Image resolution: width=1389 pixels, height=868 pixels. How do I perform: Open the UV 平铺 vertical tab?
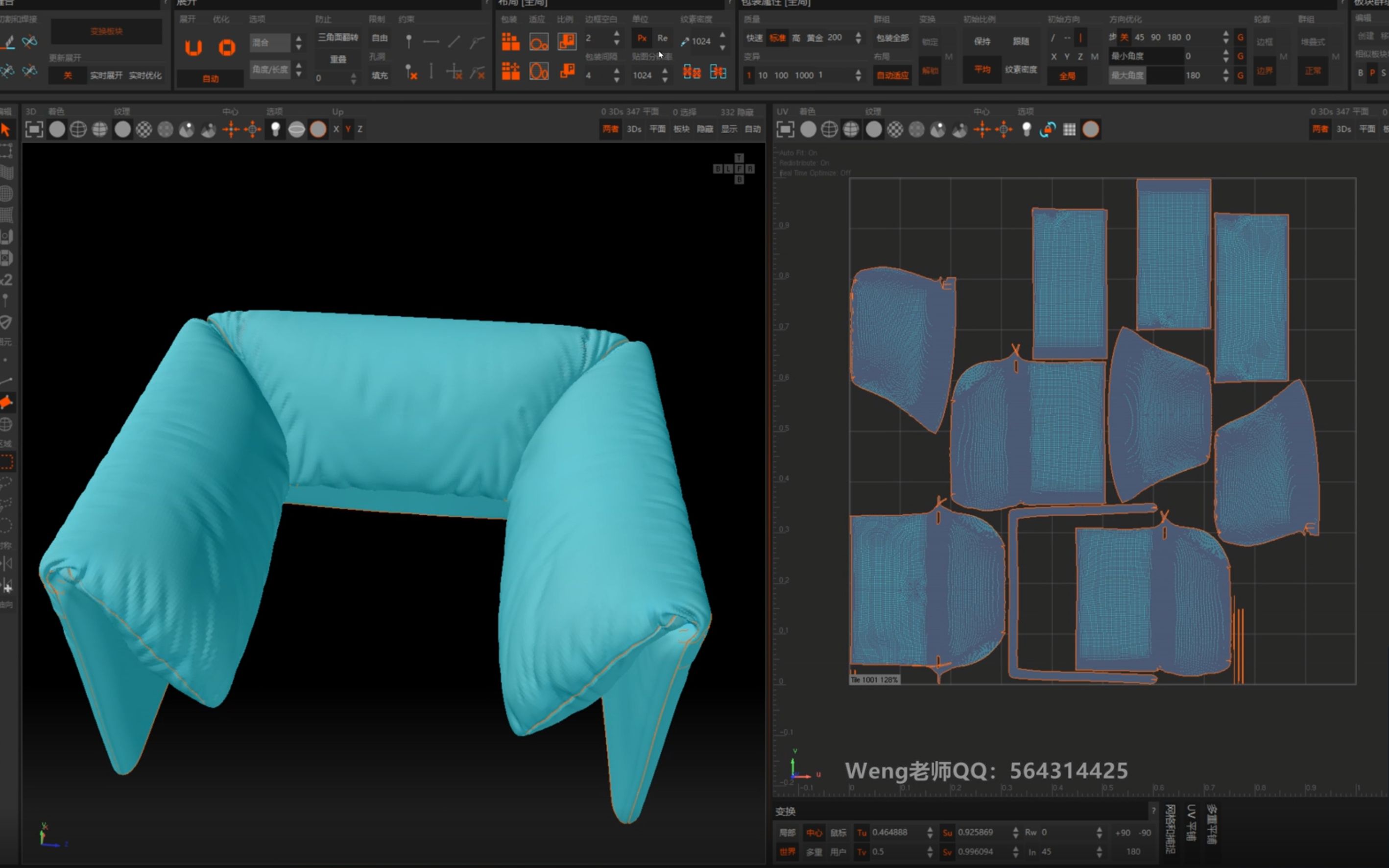tap(1191, 823)
